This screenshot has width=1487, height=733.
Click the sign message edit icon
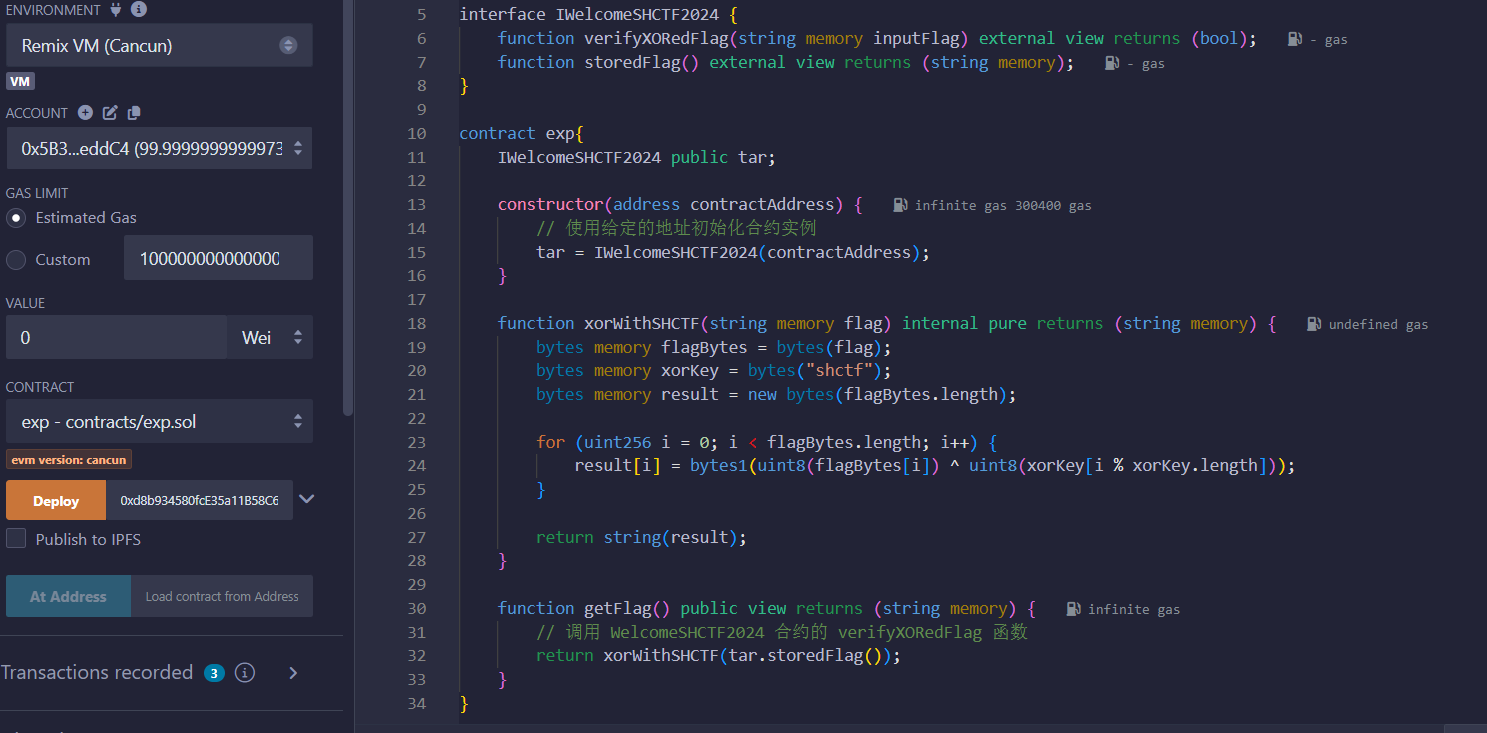tap(110, 113)
